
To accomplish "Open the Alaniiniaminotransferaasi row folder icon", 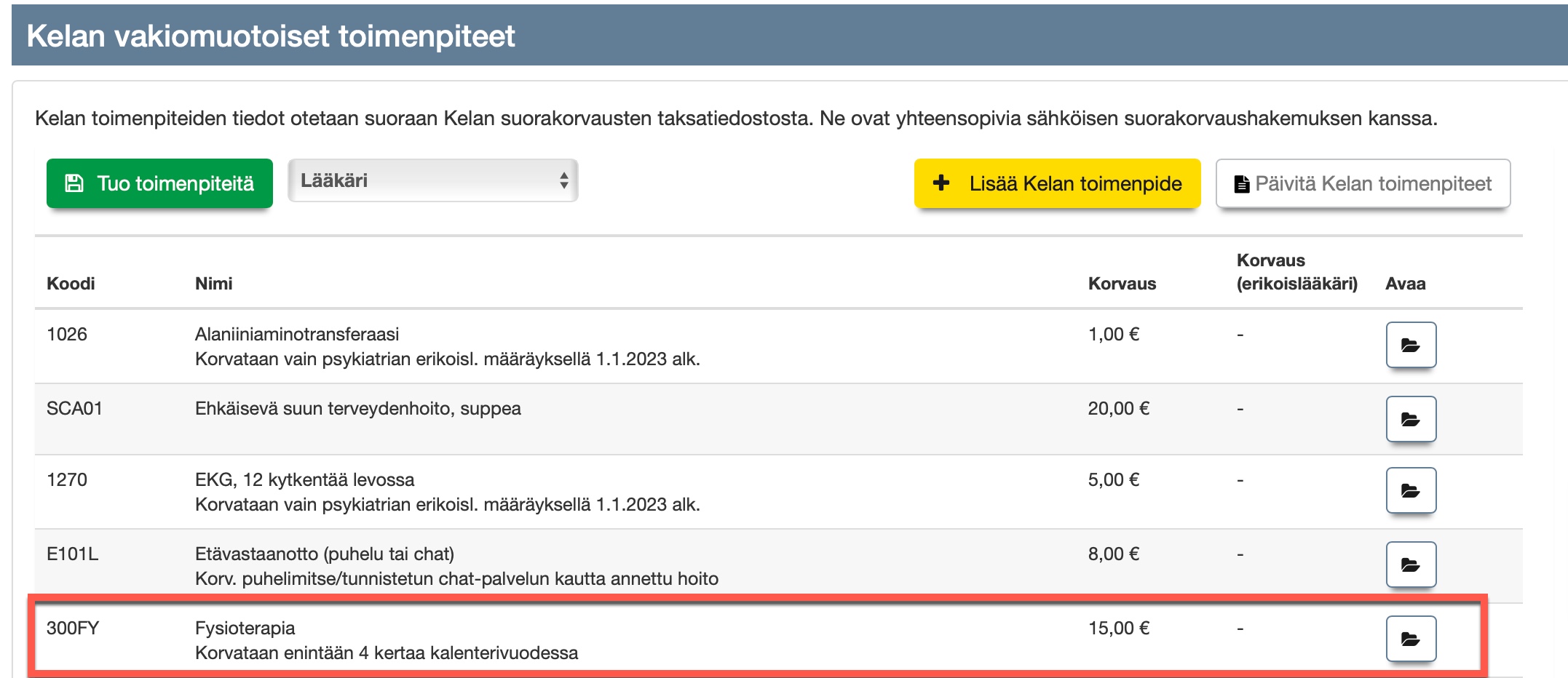I will tap(1410, 345).
